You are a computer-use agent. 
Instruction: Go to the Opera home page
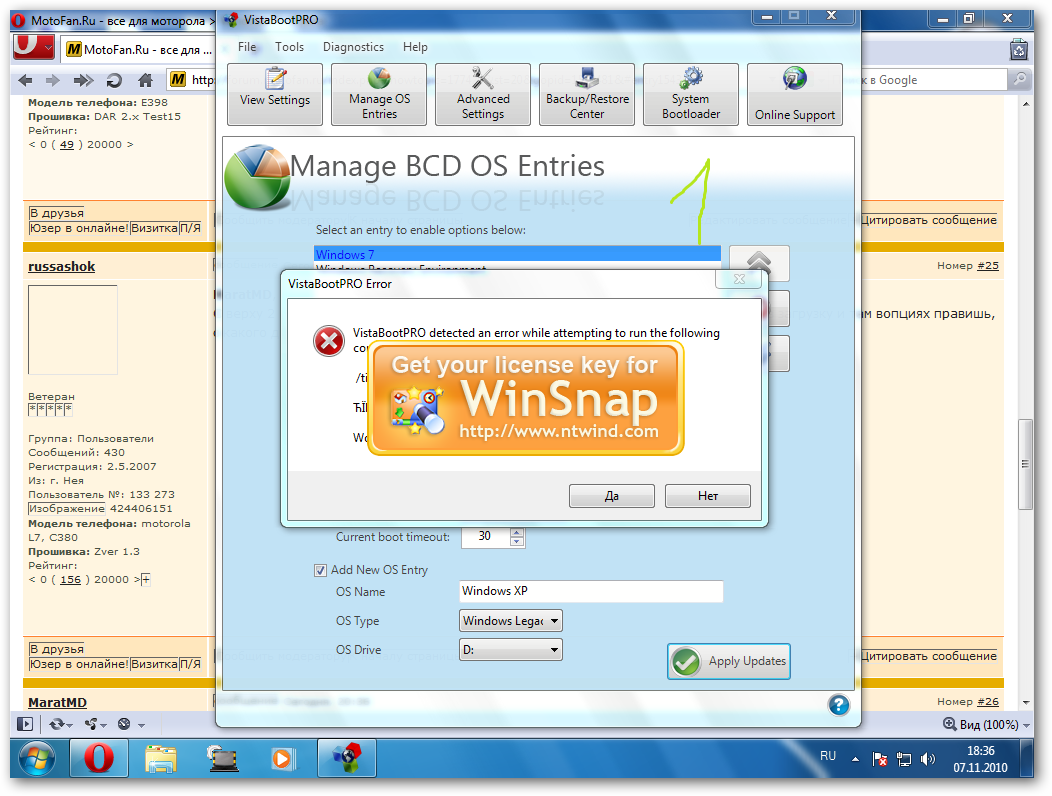click(x=145, y=81)
